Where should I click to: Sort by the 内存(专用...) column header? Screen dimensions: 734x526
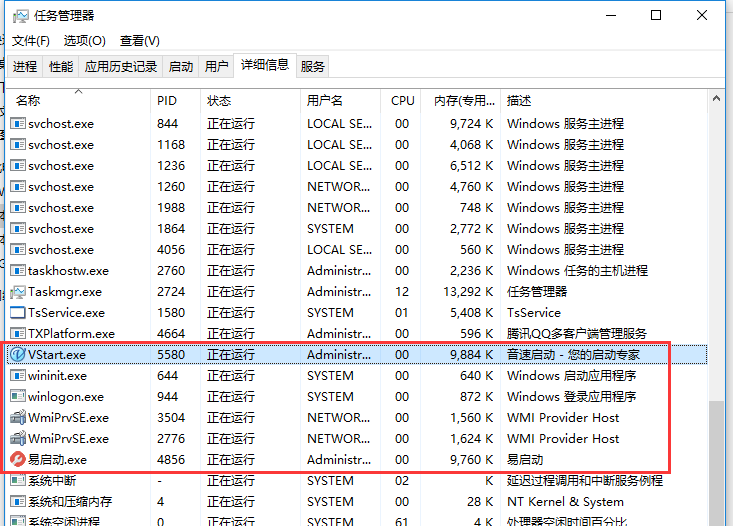pos(461,101)
